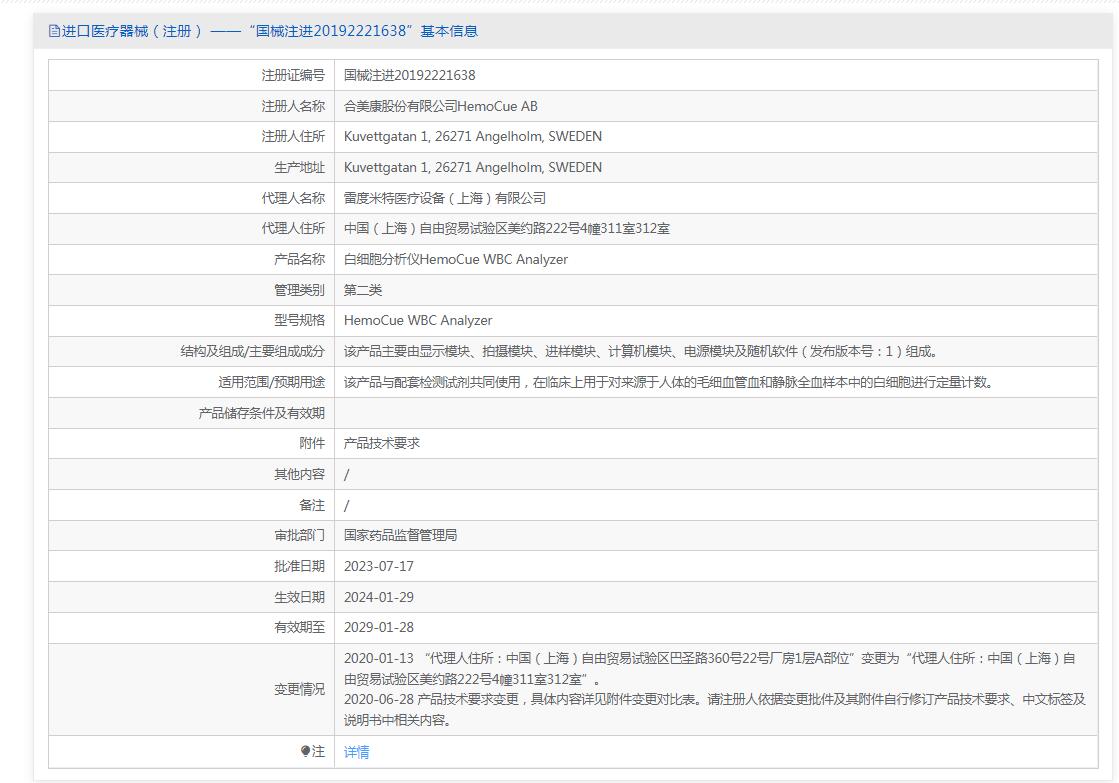Image resolution: width=1119 pixels, height=783 pixels.
Task: Select approval department 国家药品监督管理局
Action: [401, 535]
